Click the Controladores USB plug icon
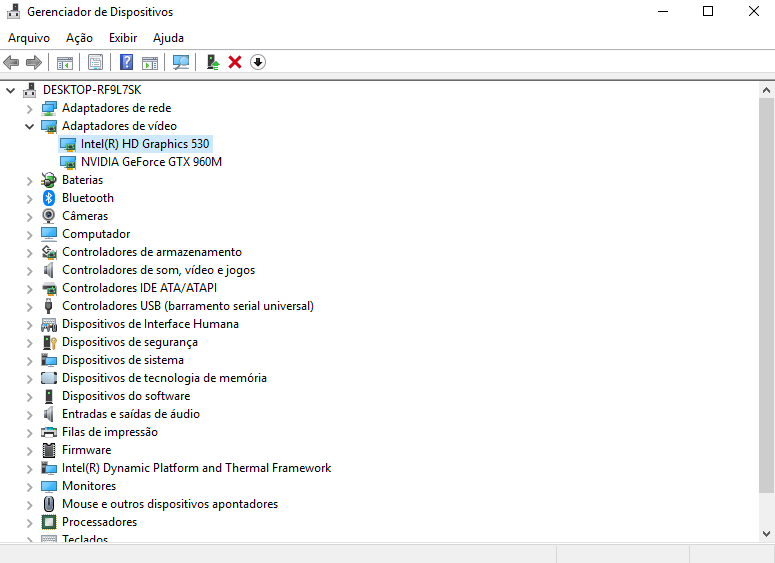 click(x=48, y=306)
